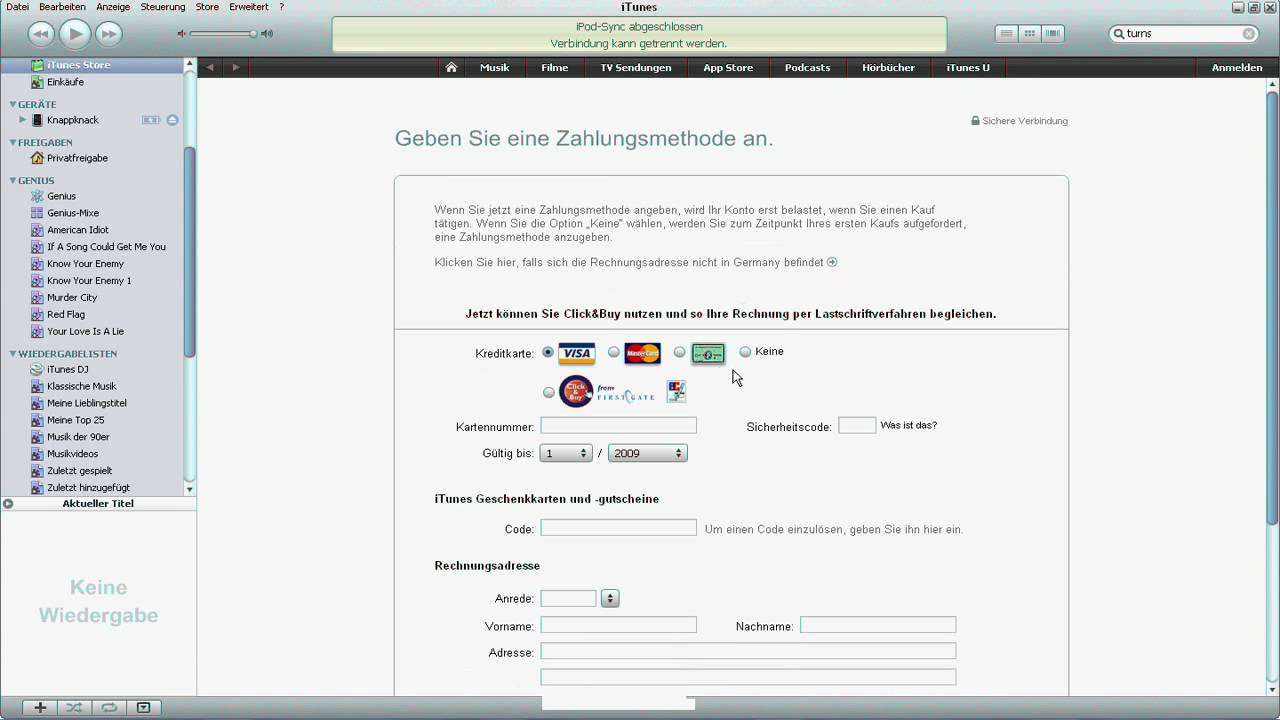Image resolution: width=1280 pixels, height=720 pixels.
Task: Toggle shuffle button at bottom
Action: (x=74, y=707)
